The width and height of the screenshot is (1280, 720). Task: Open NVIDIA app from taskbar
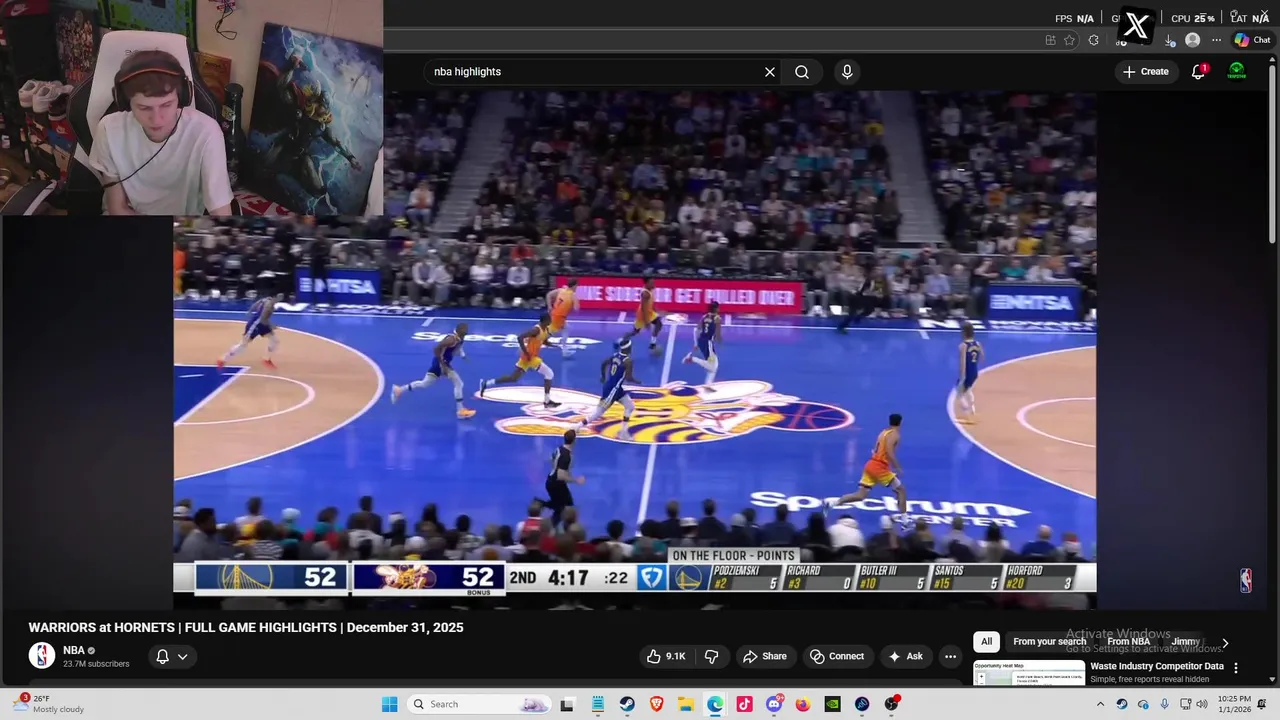(832, 704)
